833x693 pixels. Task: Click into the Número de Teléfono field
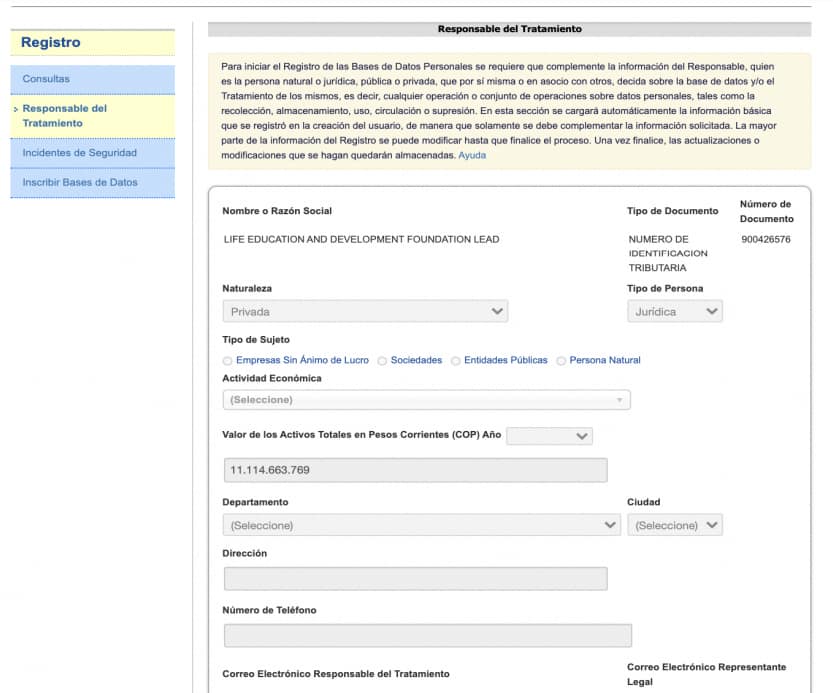pos(427,636)
